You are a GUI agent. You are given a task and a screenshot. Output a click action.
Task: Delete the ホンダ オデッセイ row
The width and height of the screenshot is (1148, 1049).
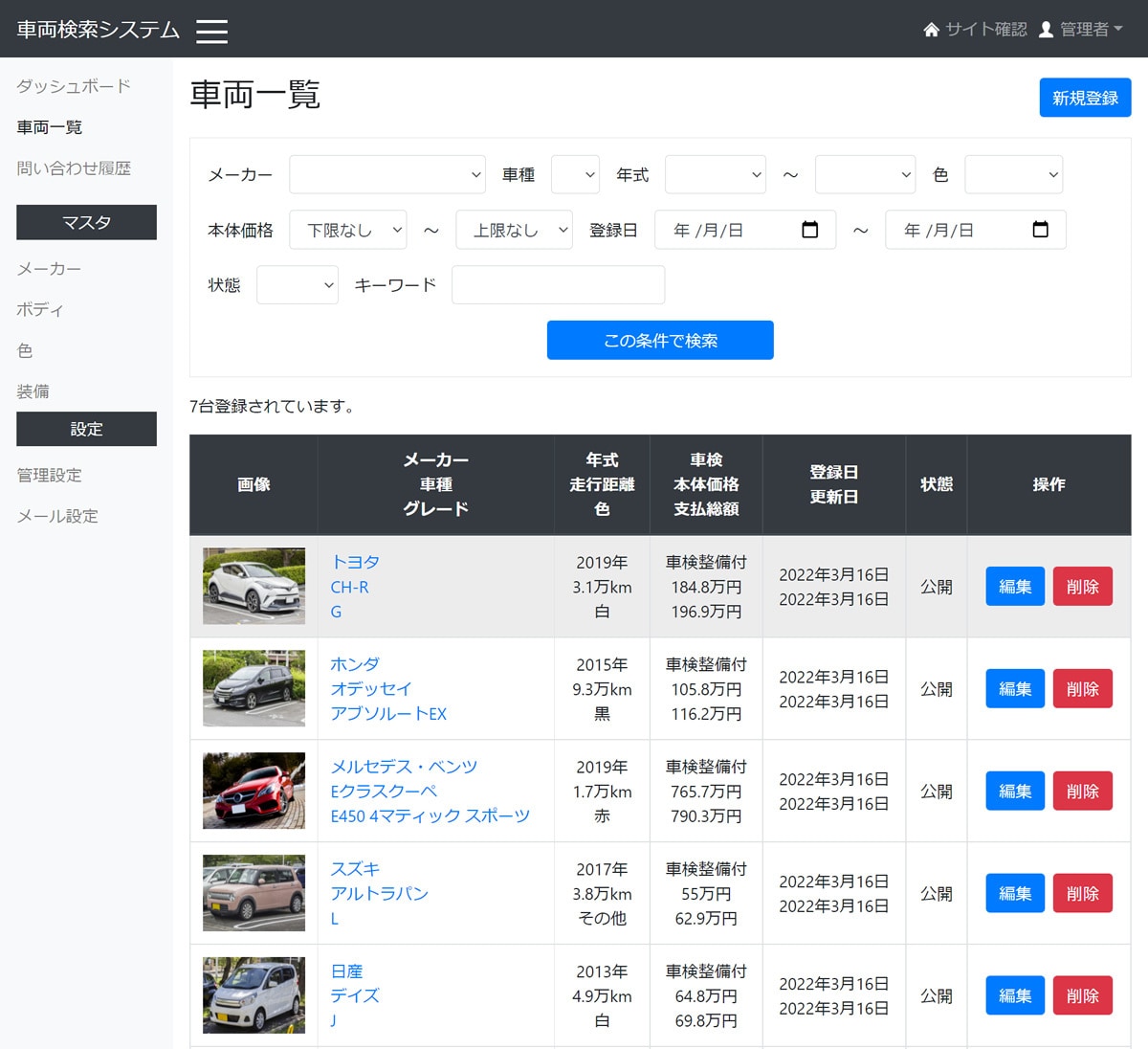(1083, 689)
